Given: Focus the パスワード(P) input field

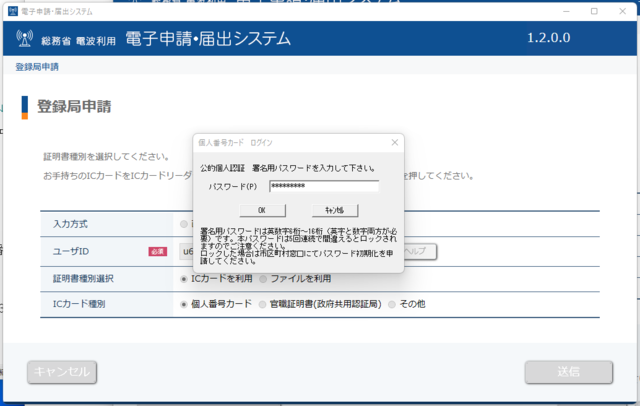Looking at the screenshot, I should click(324, 186).
